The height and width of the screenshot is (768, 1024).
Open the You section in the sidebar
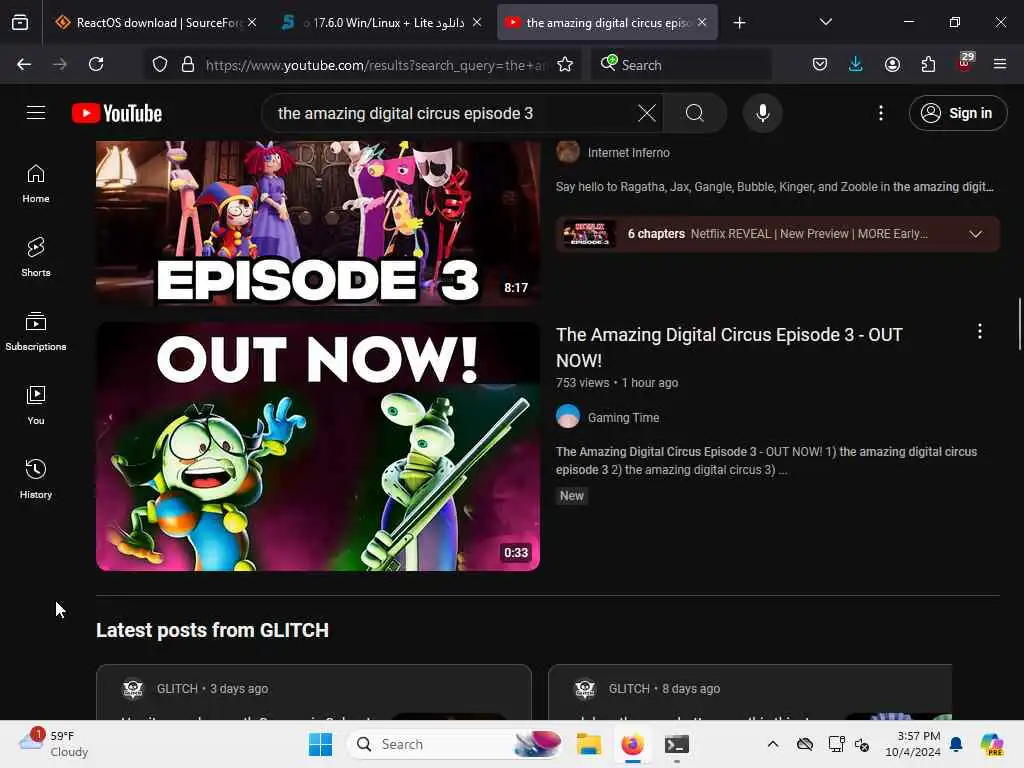pos(36,405)
